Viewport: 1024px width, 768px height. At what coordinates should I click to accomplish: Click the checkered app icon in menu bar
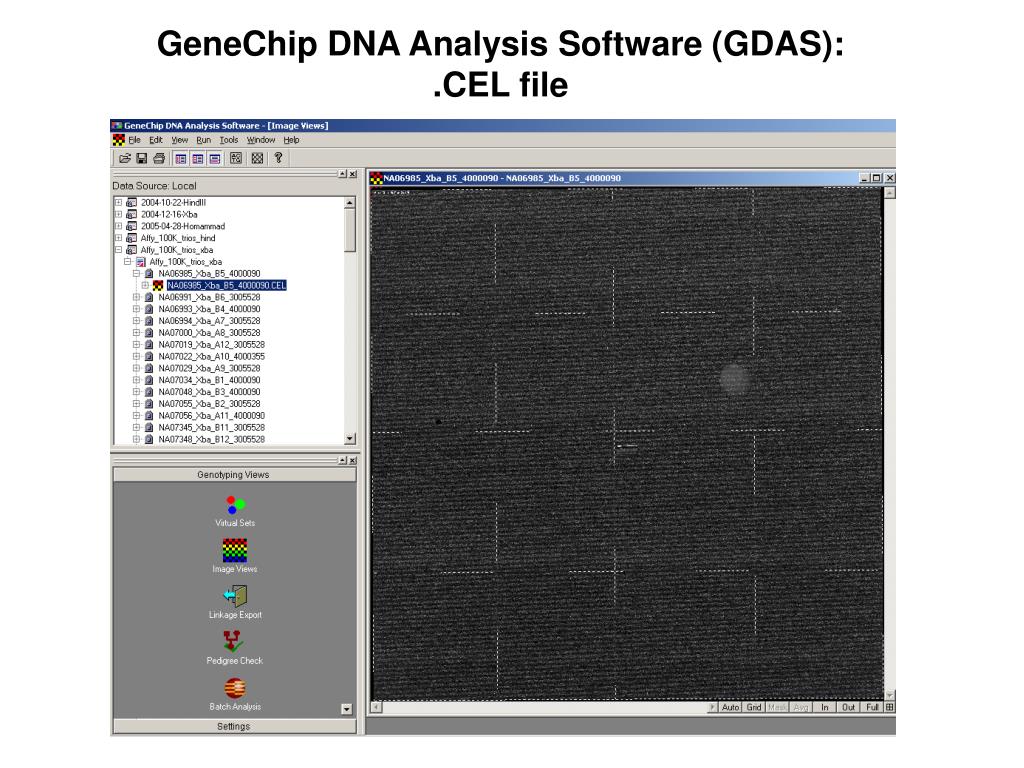pyautogui.click(x=118, y=140)
